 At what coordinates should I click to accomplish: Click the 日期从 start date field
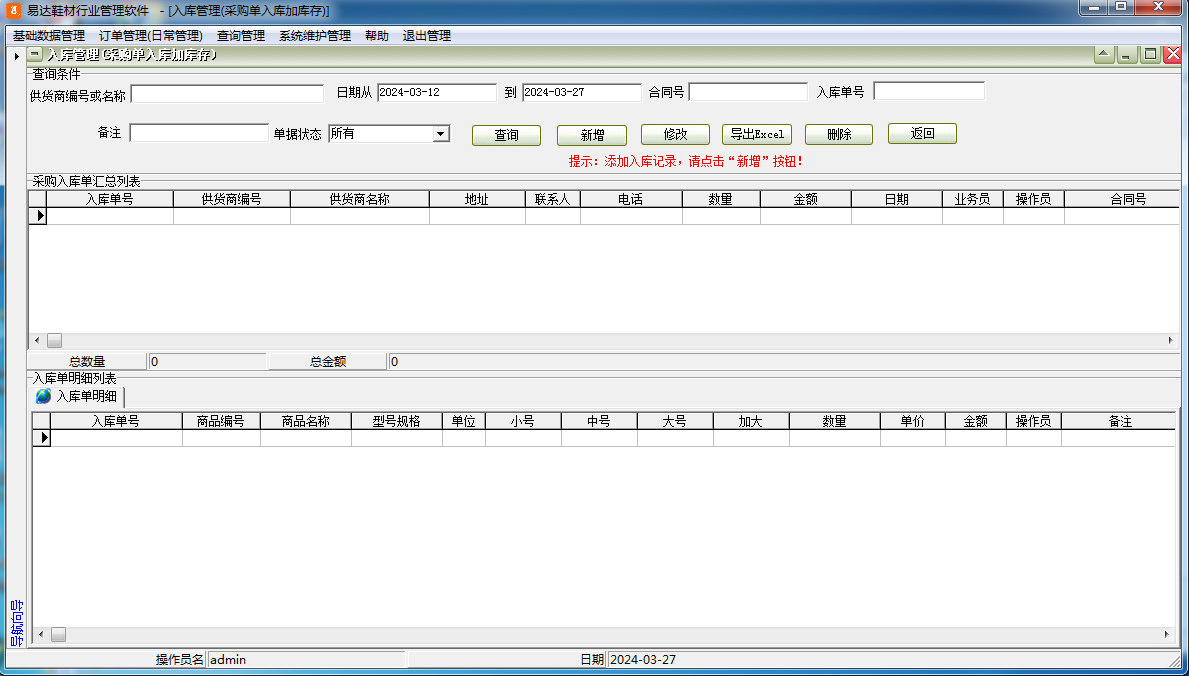(x=436, y=92)
